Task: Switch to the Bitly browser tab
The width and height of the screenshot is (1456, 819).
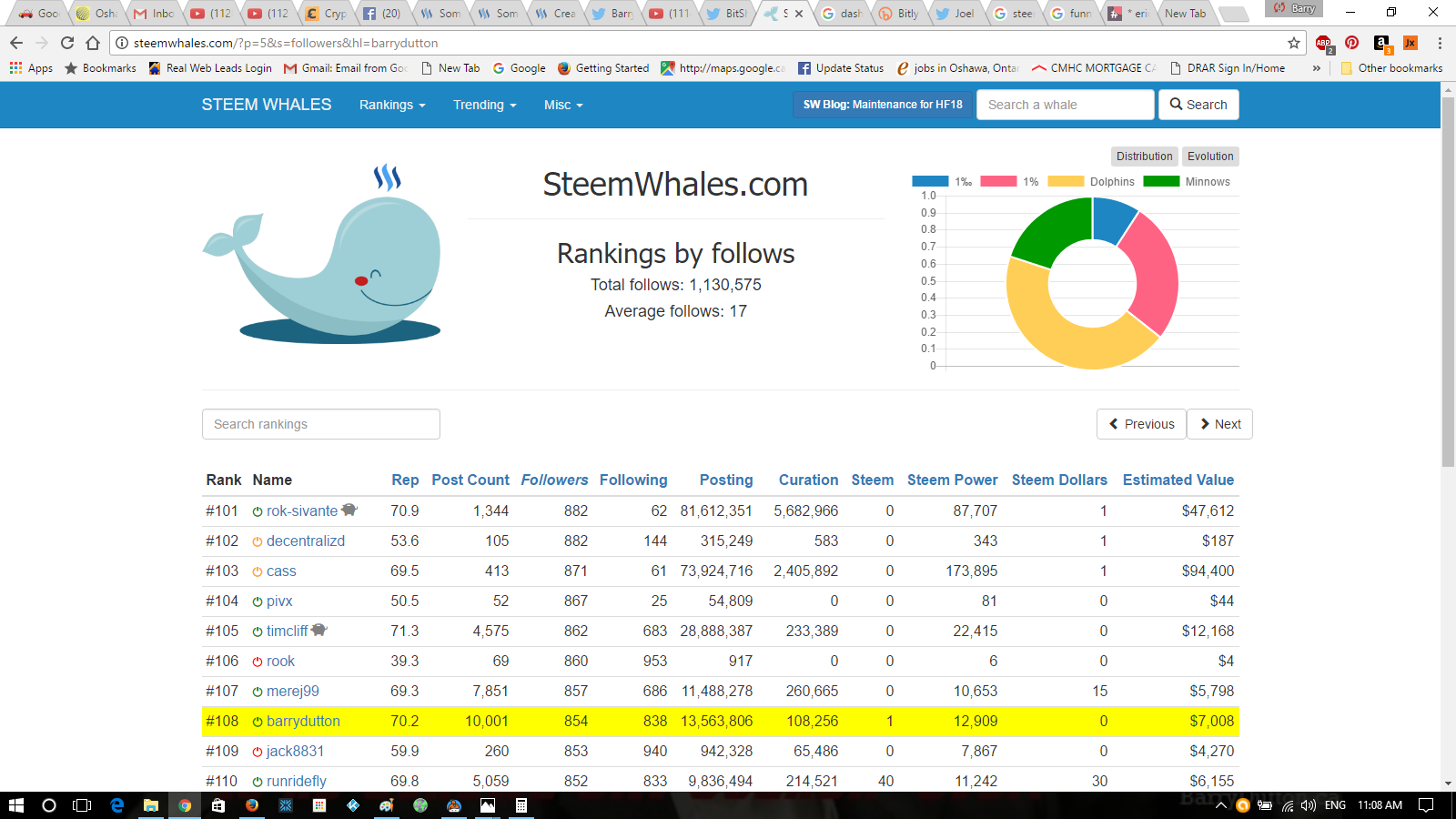Action: (899, 14)
